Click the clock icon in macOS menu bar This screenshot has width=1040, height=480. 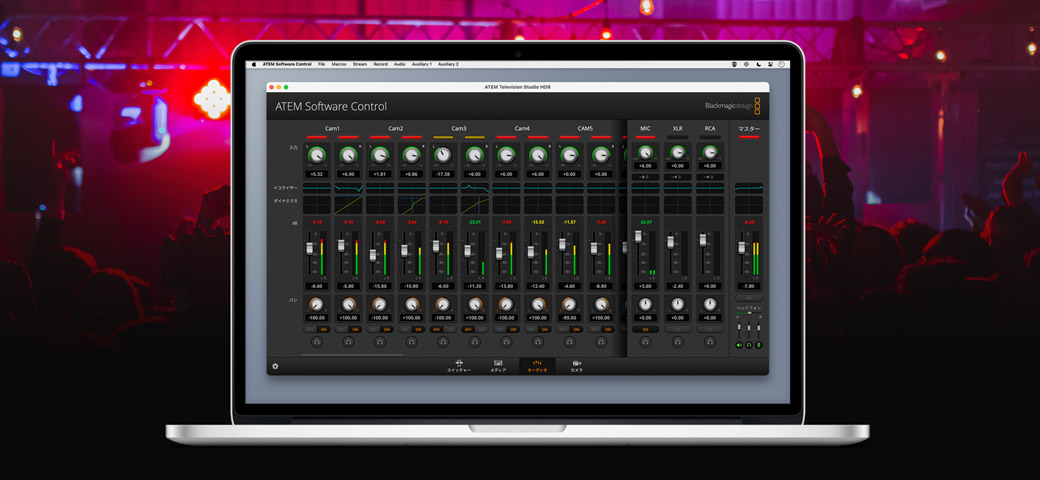tap(782, 64)
